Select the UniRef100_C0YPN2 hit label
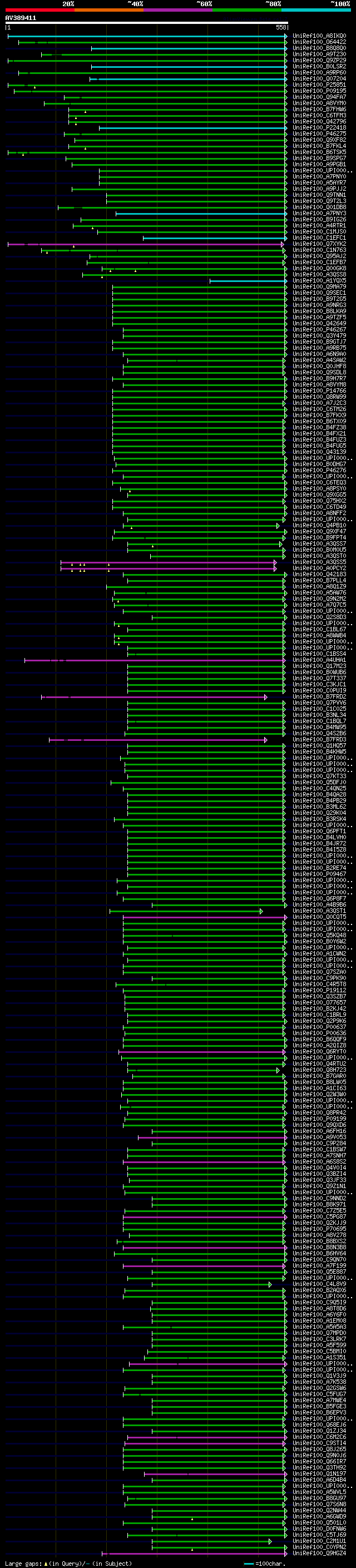The image size is (356, 1568). (319, 1547)
